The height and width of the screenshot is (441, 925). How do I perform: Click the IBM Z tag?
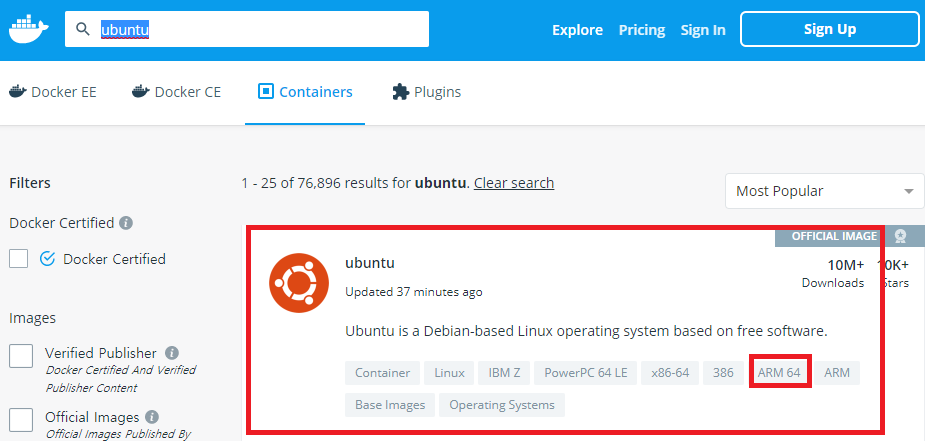pyautogui.click(x=504, y=373)
